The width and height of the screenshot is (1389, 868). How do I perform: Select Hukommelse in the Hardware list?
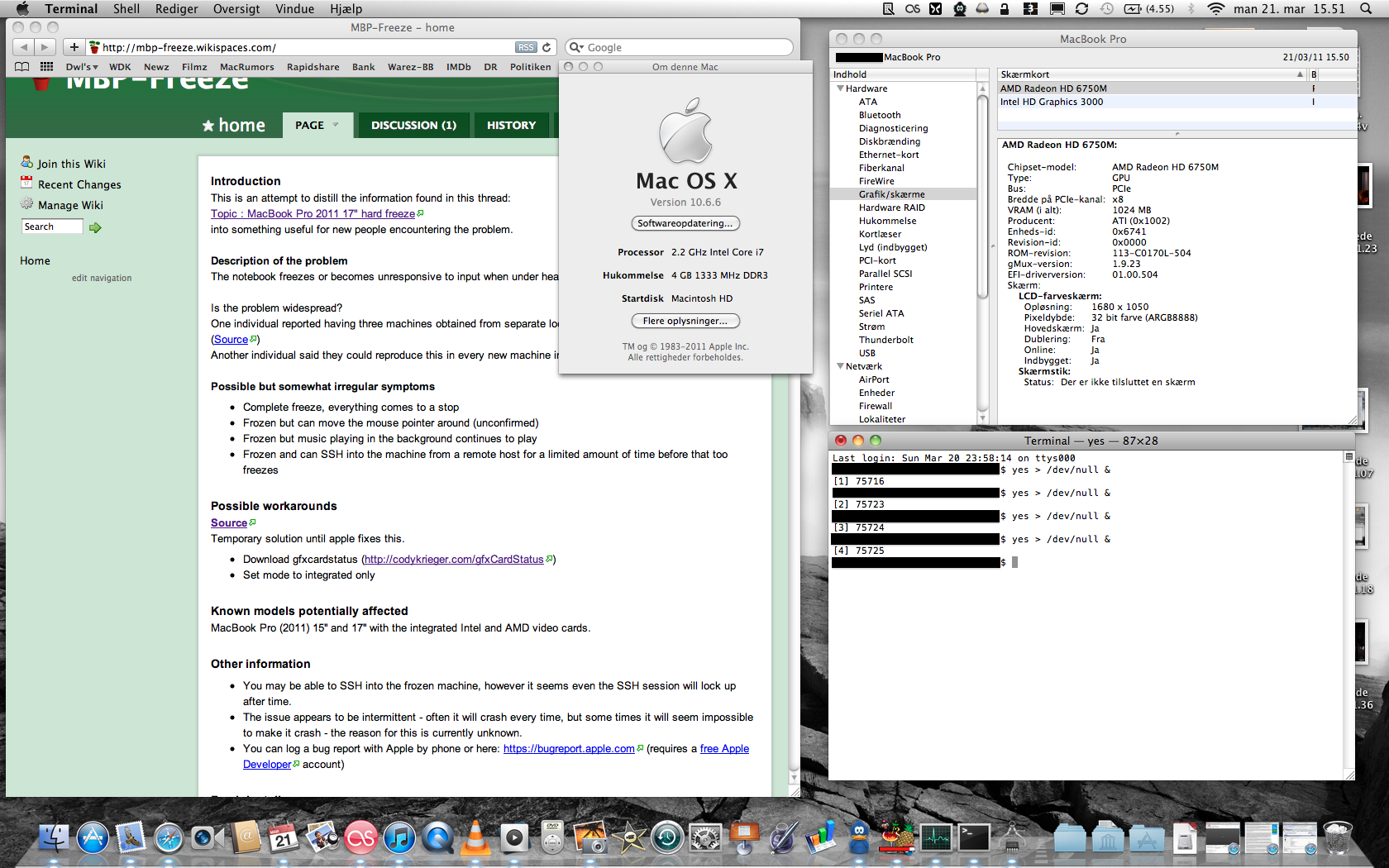pyautogui.click(x=887, y=221)
